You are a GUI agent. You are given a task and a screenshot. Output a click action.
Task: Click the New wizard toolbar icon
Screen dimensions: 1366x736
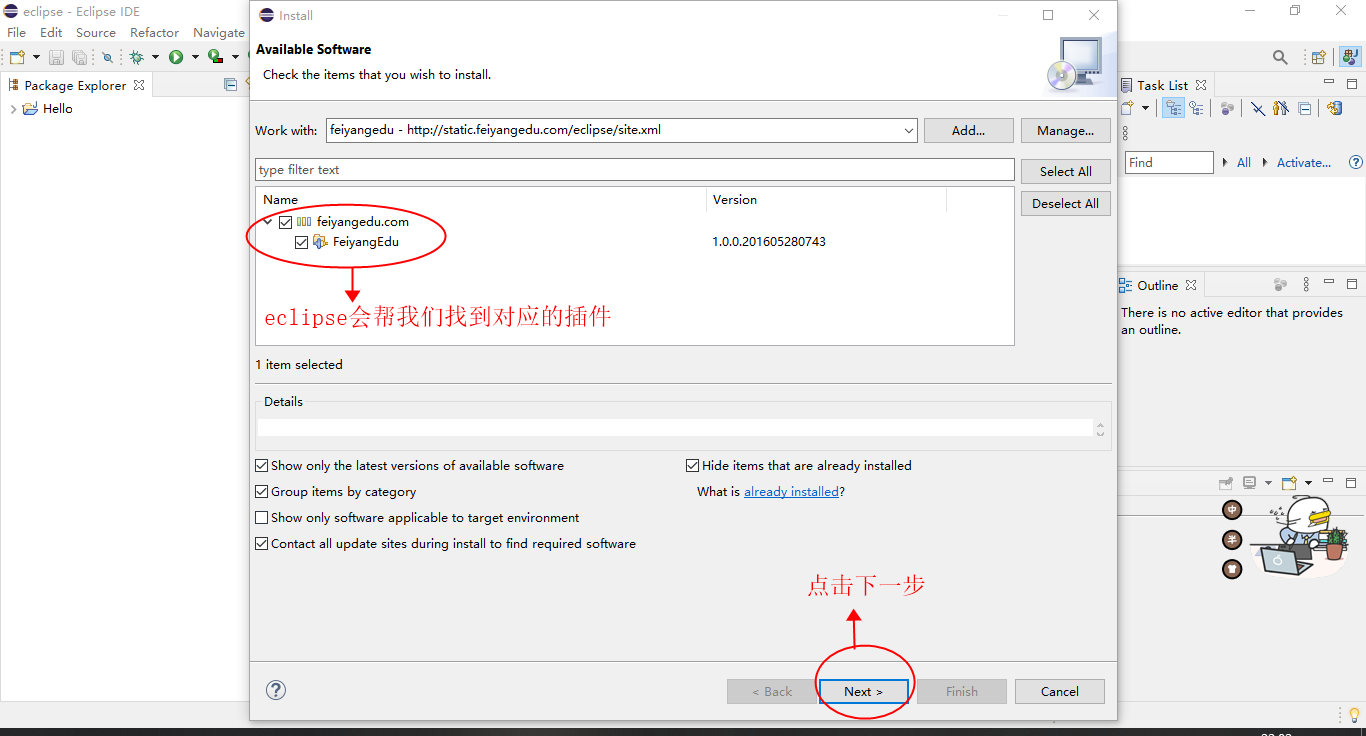(x=17, y=57)
